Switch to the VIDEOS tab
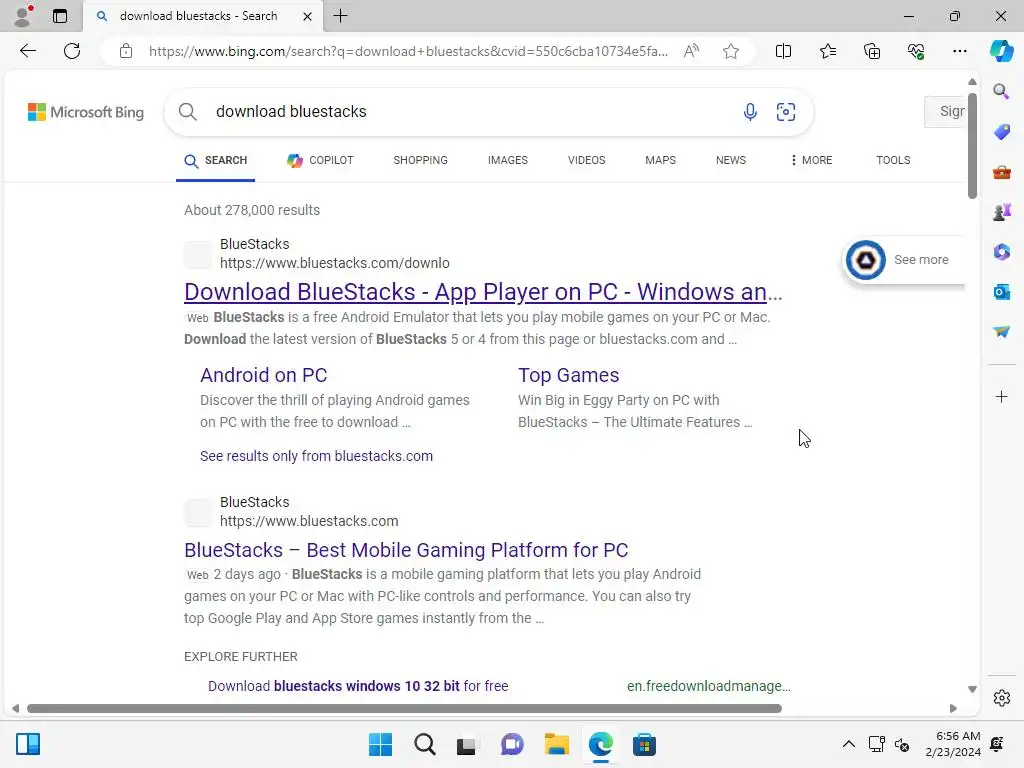 [x=586, y=160]
